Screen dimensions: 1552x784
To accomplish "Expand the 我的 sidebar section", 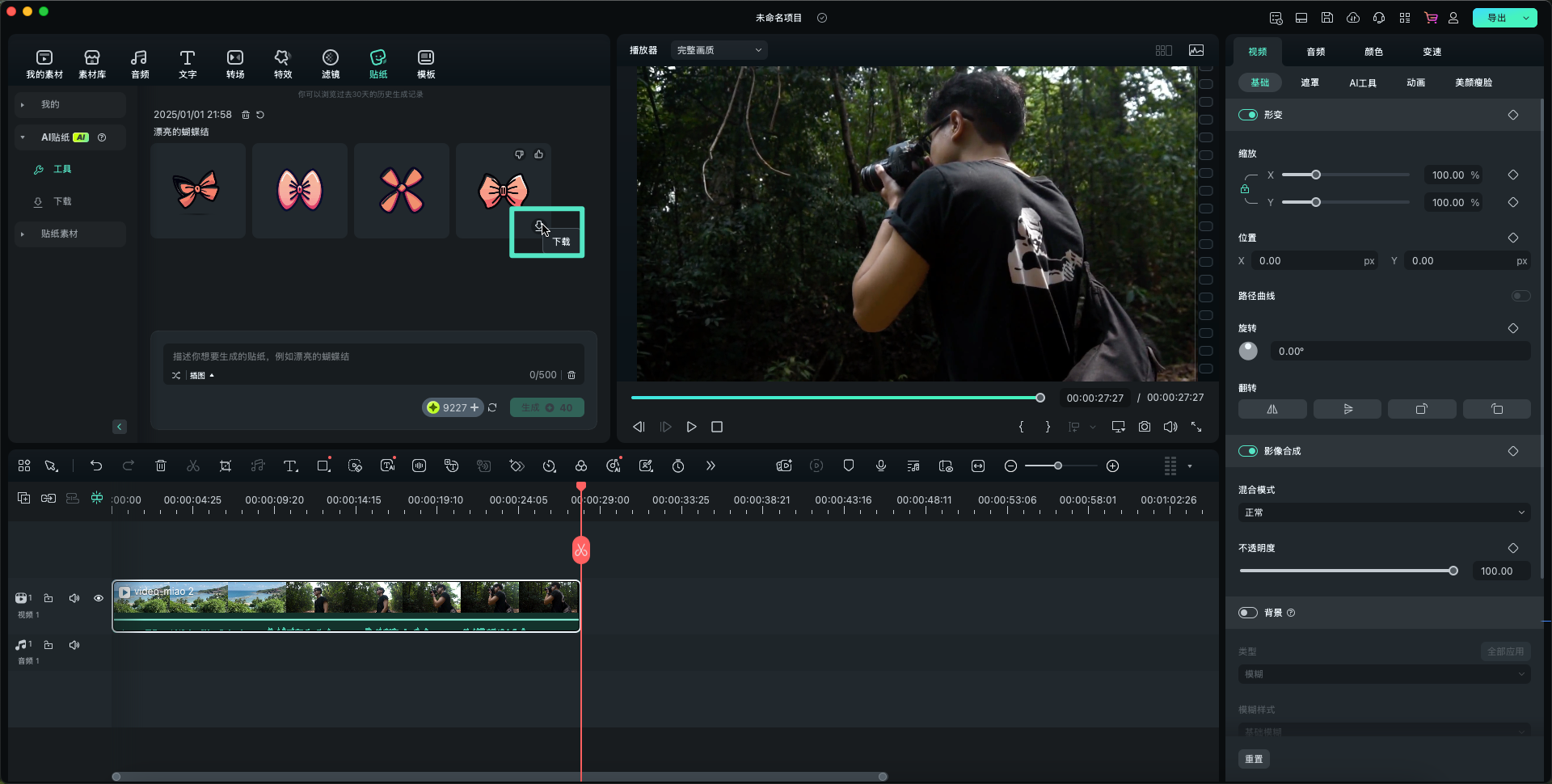I will point(23,104).
